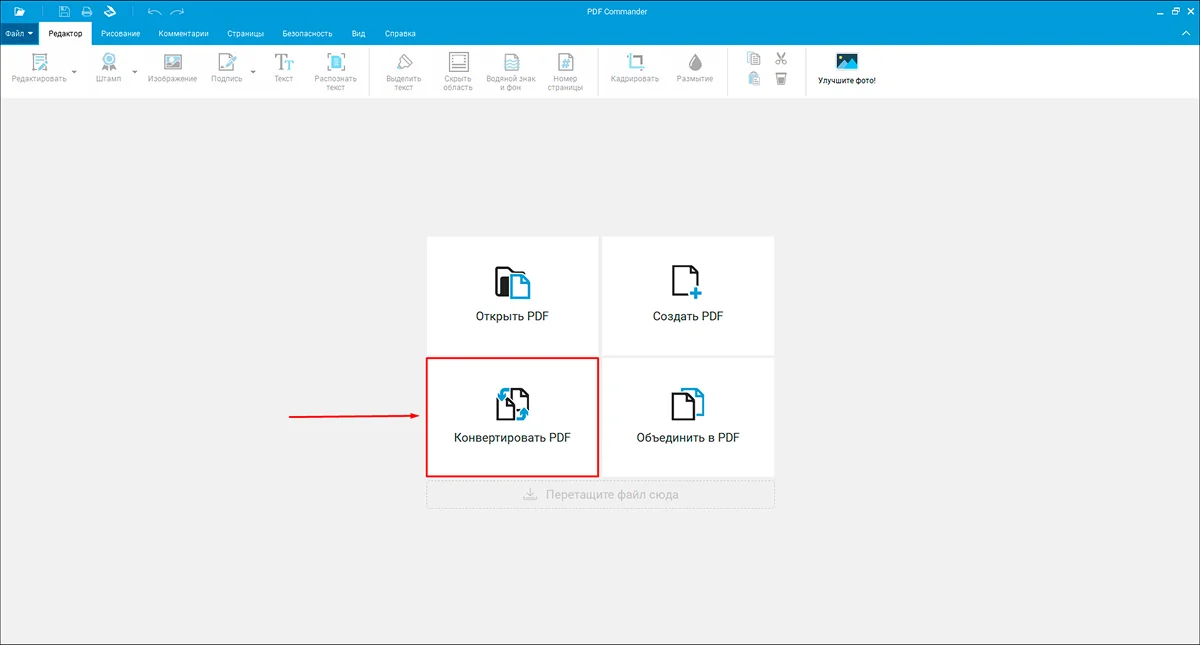
Task: Click the printer icon in the title bar
Action: (x=87, y=11)
